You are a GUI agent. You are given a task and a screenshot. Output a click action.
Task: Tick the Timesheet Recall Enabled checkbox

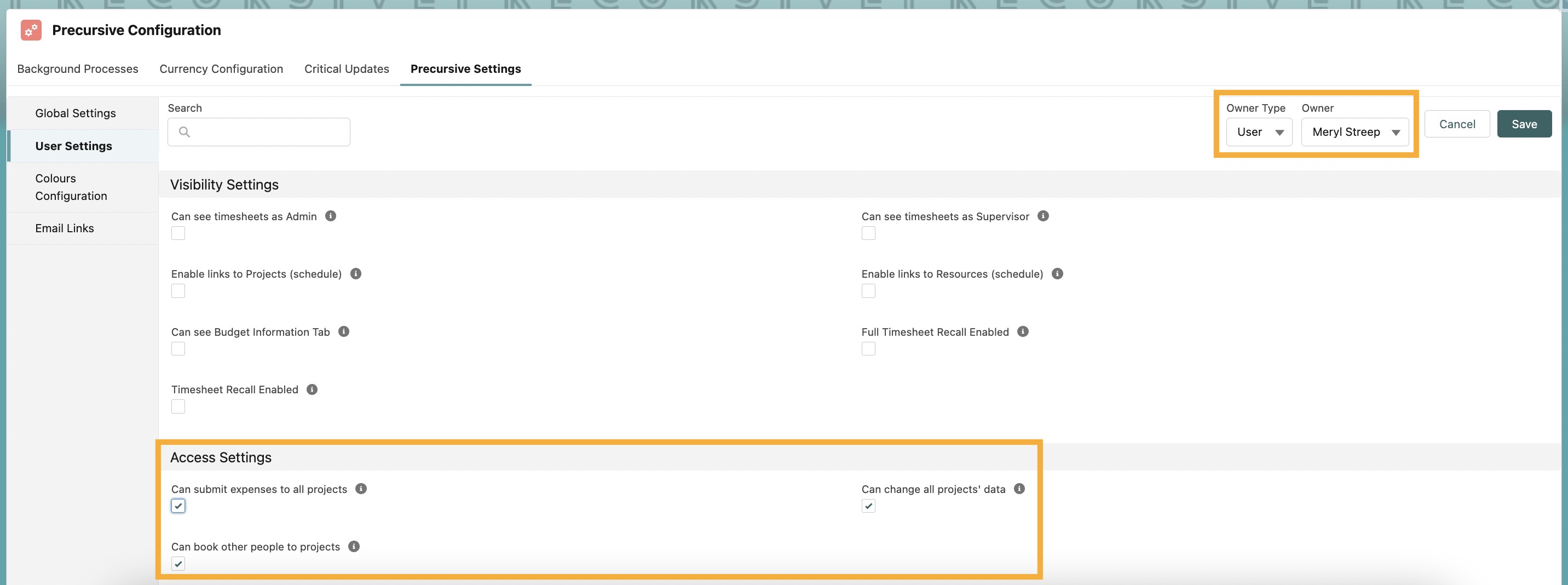coord(178,406)
